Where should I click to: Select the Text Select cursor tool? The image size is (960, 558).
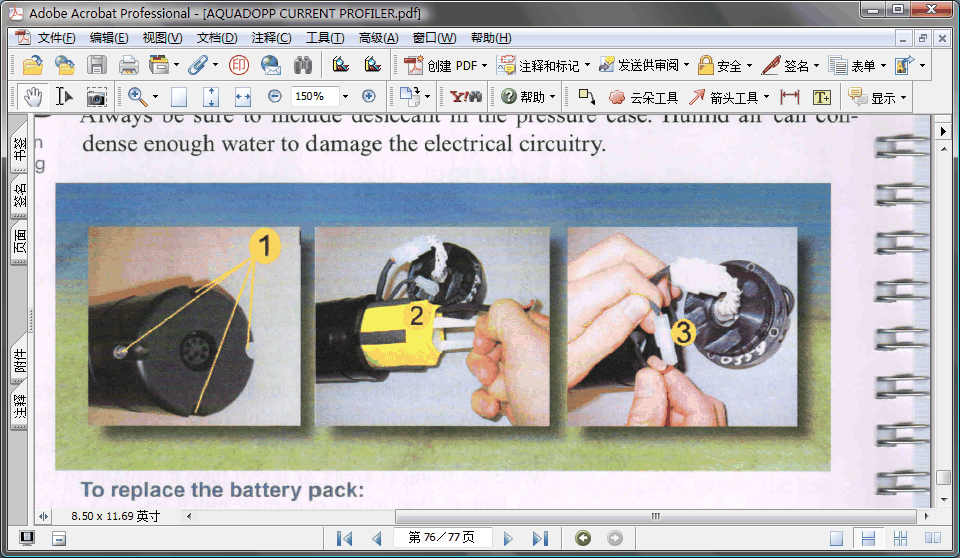(64, 97)
